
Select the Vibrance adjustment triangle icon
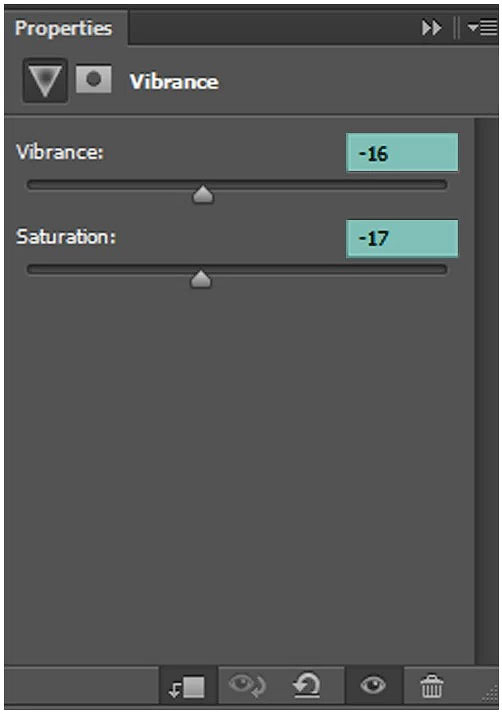[x=45, y=80]
